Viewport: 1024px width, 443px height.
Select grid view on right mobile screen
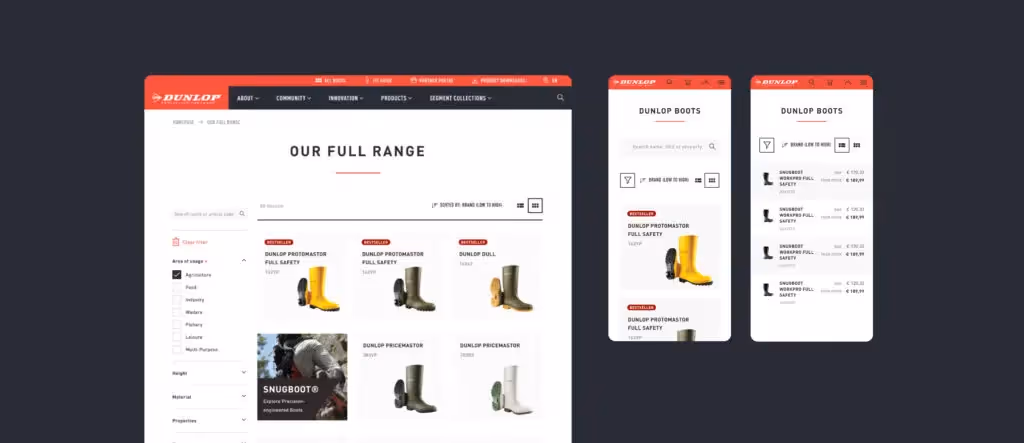(x=857, y=145)
